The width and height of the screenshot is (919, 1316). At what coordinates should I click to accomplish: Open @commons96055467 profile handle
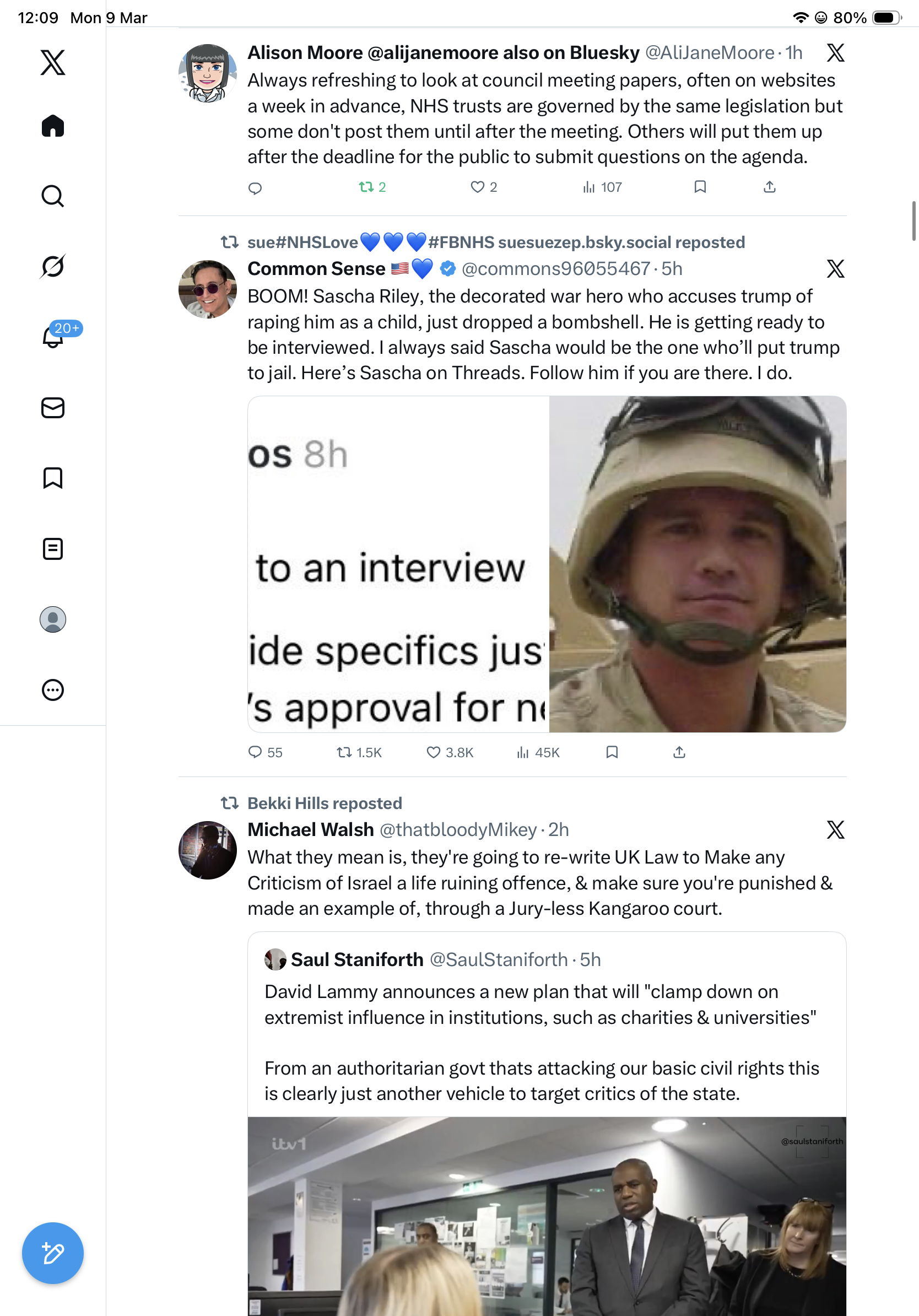click(556, 268)
